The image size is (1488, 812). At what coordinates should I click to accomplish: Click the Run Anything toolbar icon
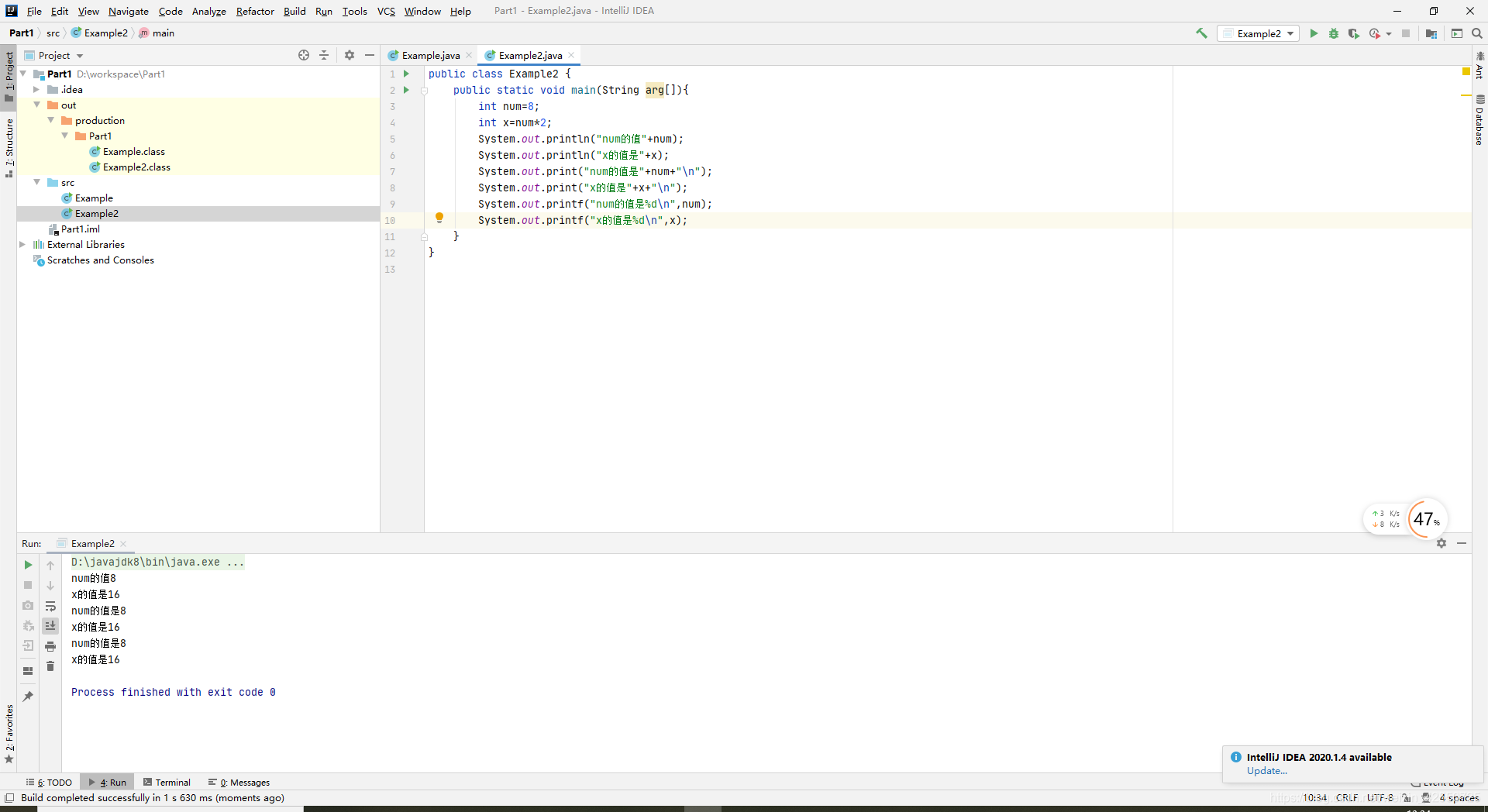1457,33
